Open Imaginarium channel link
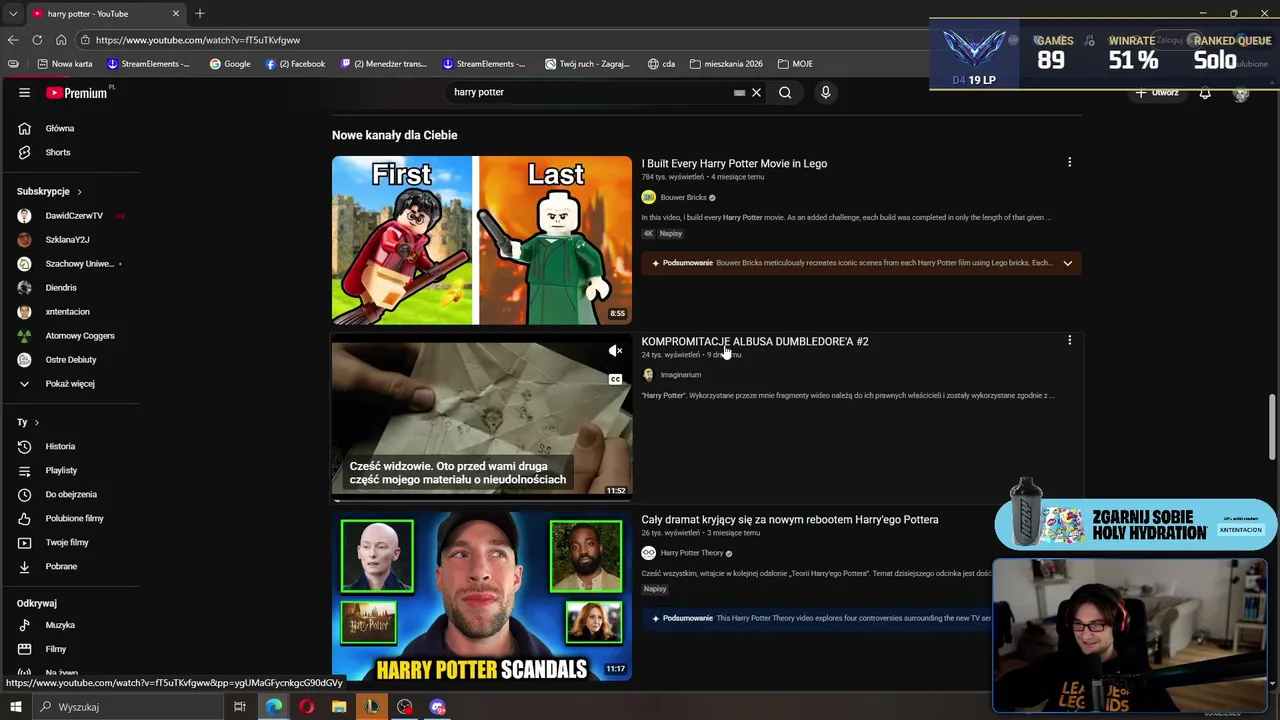Screen dimensions: 1280x720 click(x=680, y=375)
